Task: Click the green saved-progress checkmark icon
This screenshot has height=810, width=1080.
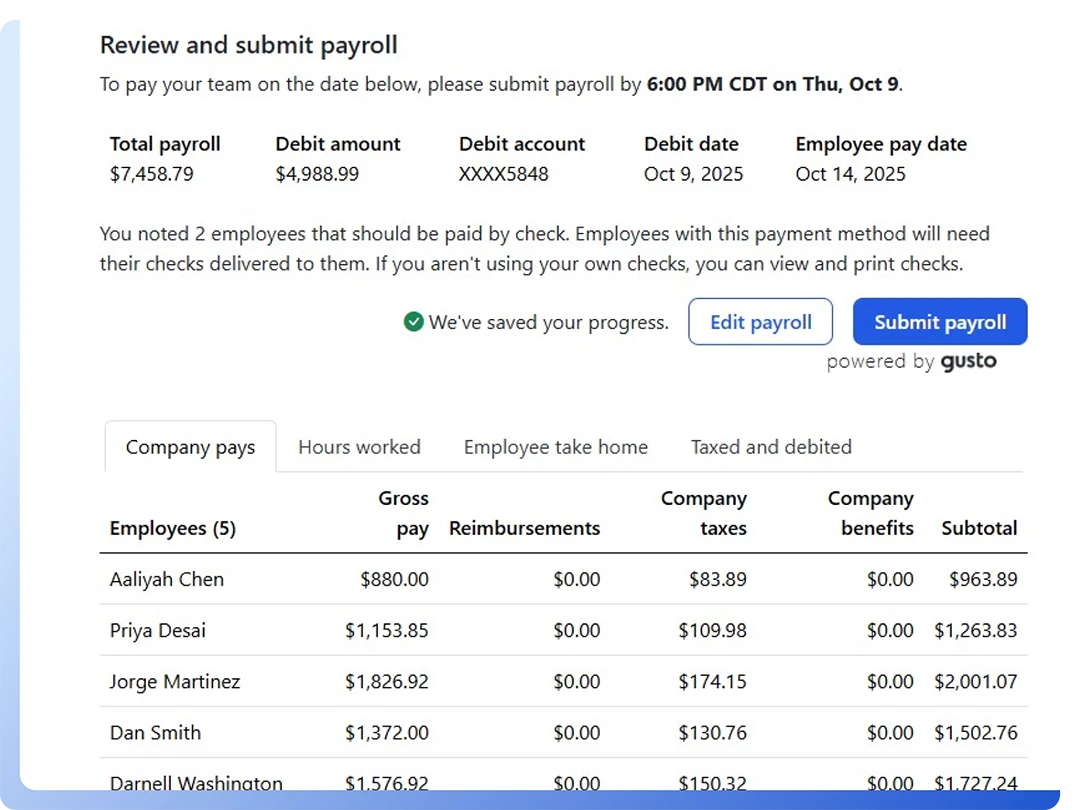Action: [413, 322]
